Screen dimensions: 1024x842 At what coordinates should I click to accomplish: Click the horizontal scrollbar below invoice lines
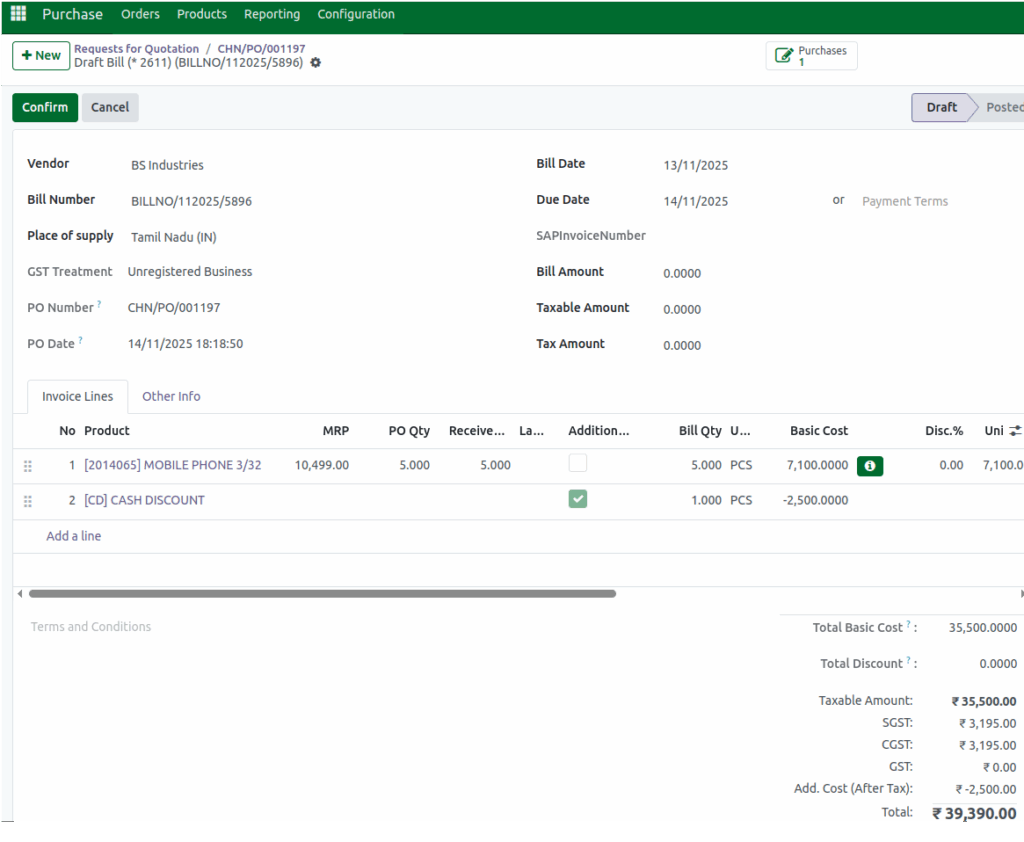pos(320,593)
